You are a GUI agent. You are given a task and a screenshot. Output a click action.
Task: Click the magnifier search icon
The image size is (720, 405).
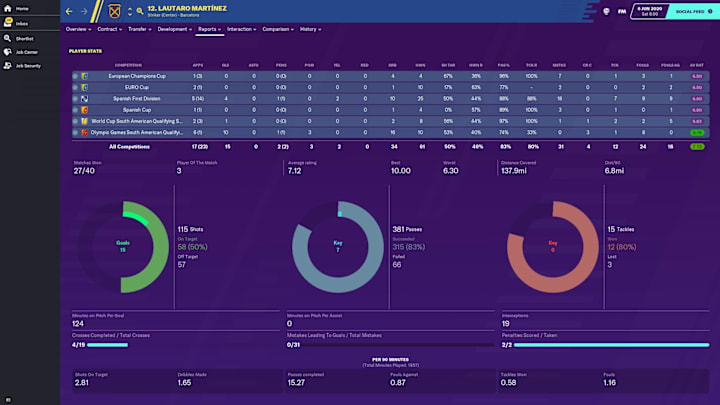[x=140, y=11]
